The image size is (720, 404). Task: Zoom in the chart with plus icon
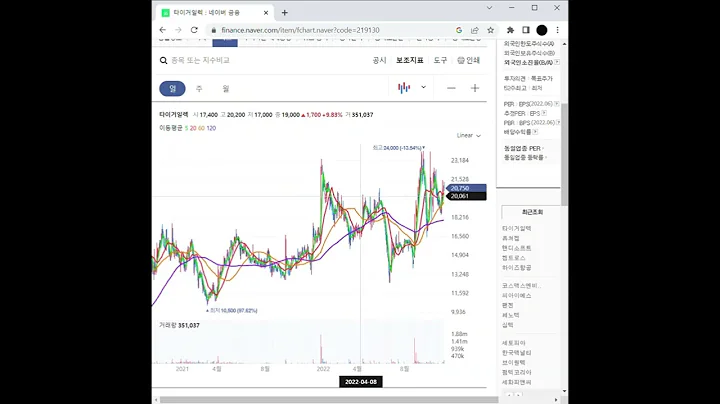(475, 88)
